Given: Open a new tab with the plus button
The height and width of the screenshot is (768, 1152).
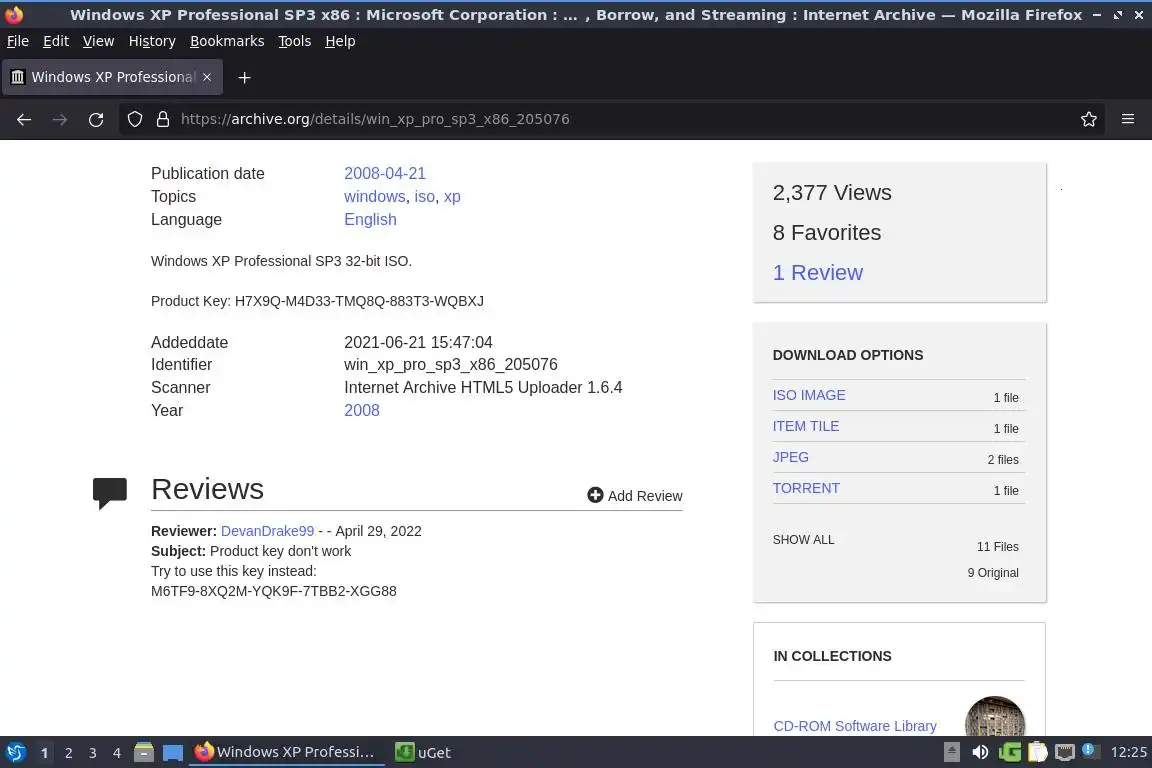Looking at the screenshot, I should [x=245, y=77].
